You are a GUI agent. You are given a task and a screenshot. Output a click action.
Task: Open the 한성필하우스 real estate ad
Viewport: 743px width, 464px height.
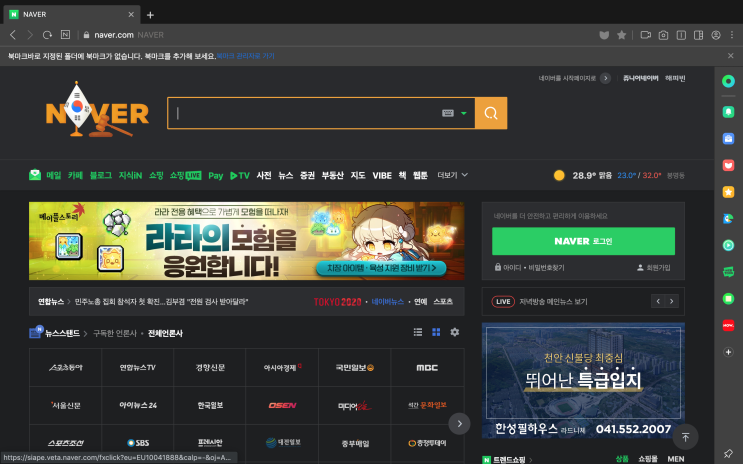[583, 381]
